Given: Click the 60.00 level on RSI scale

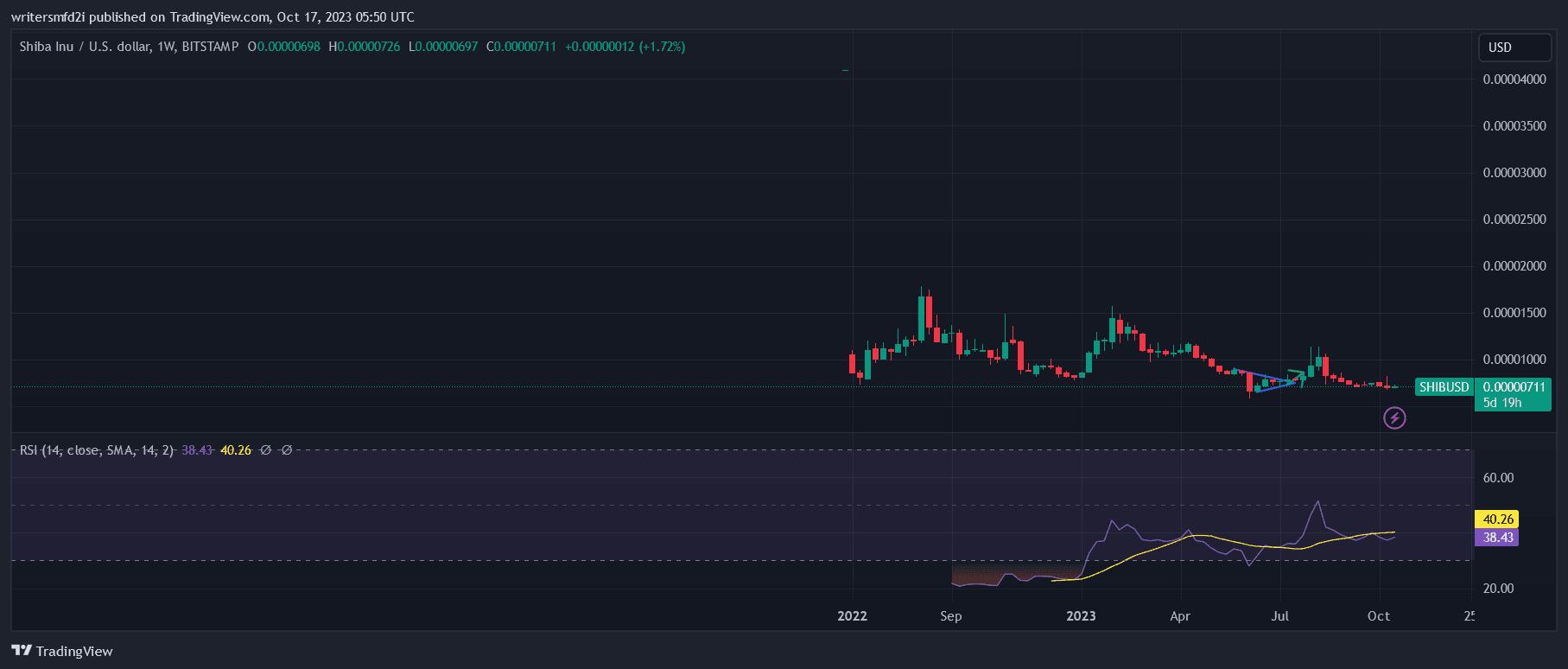Looking at the screenshot, I should [1498, 478].
